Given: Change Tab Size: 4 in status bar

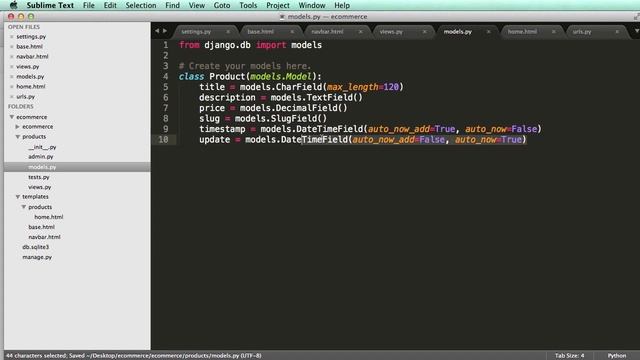Looking at the screenshot, I should point(569,356).
